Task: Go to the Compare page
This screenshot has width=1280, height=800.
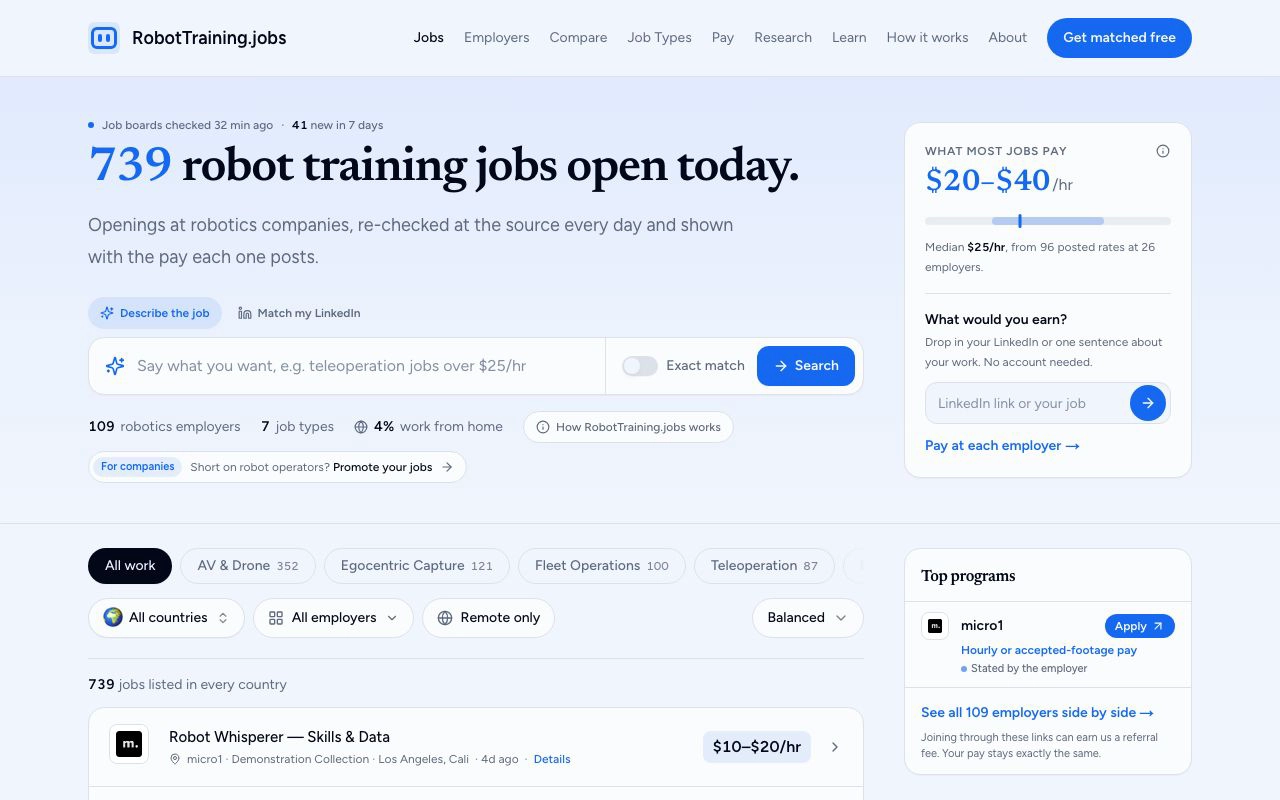Action: point(578,38)
